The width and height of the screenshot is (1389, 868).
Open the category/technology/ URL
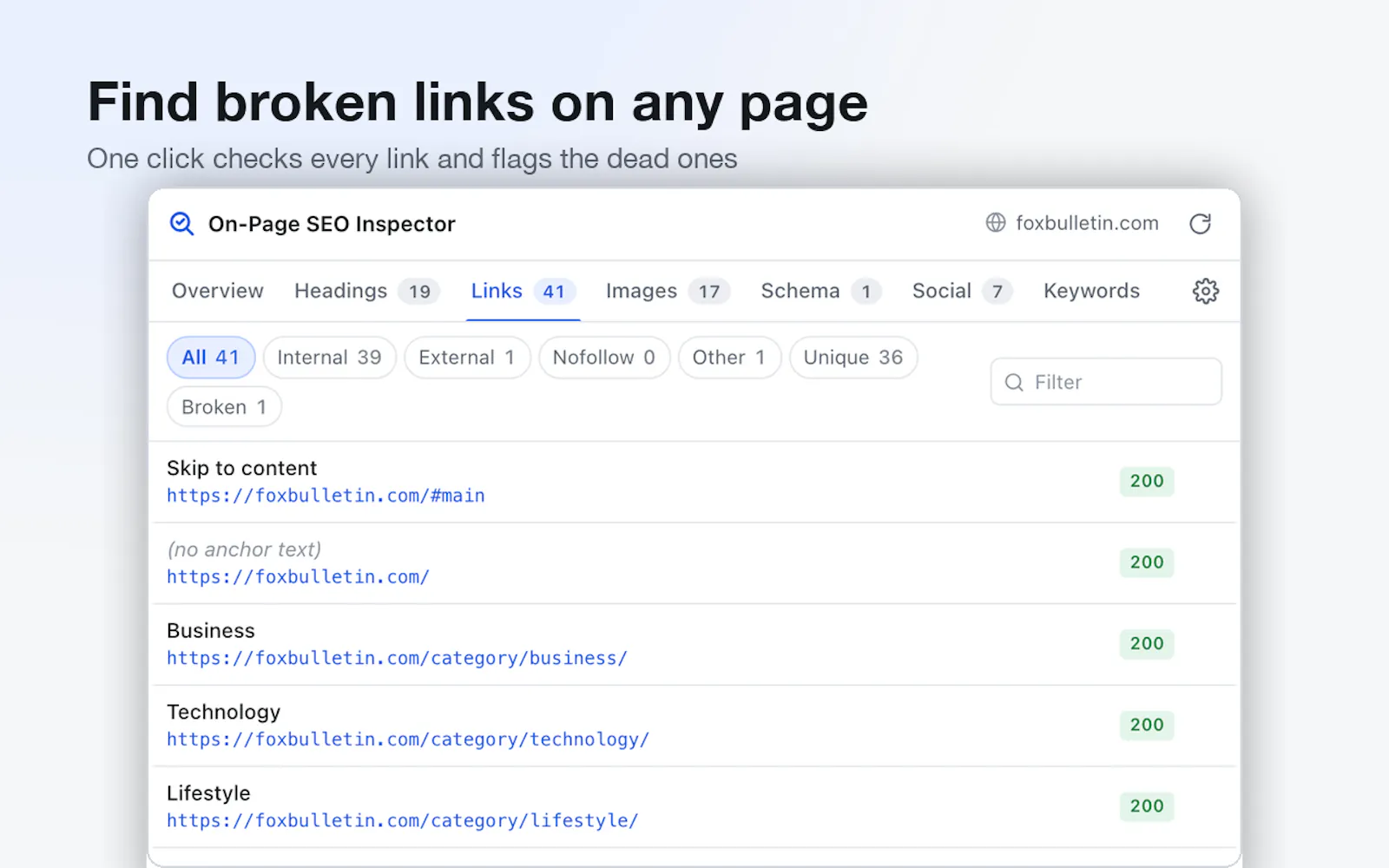tap(408, 740)
